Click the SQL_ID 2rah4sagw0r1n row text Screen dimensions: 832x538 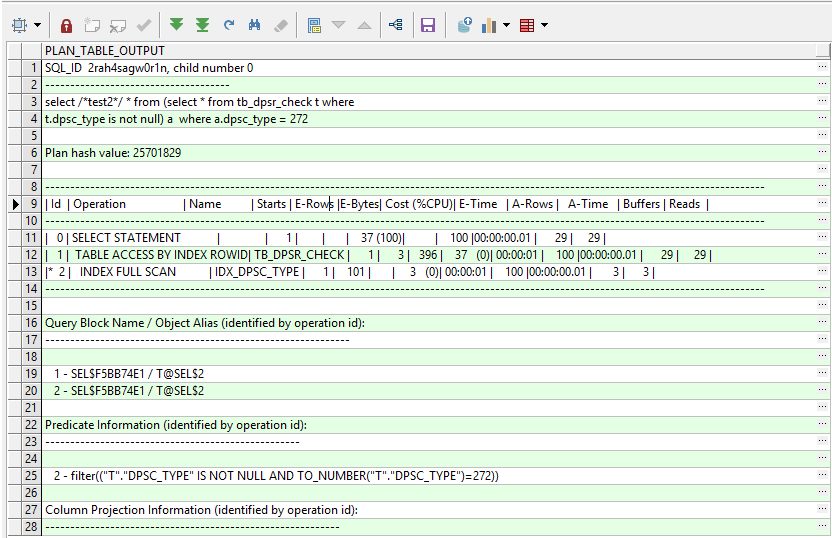click(149, 68)
